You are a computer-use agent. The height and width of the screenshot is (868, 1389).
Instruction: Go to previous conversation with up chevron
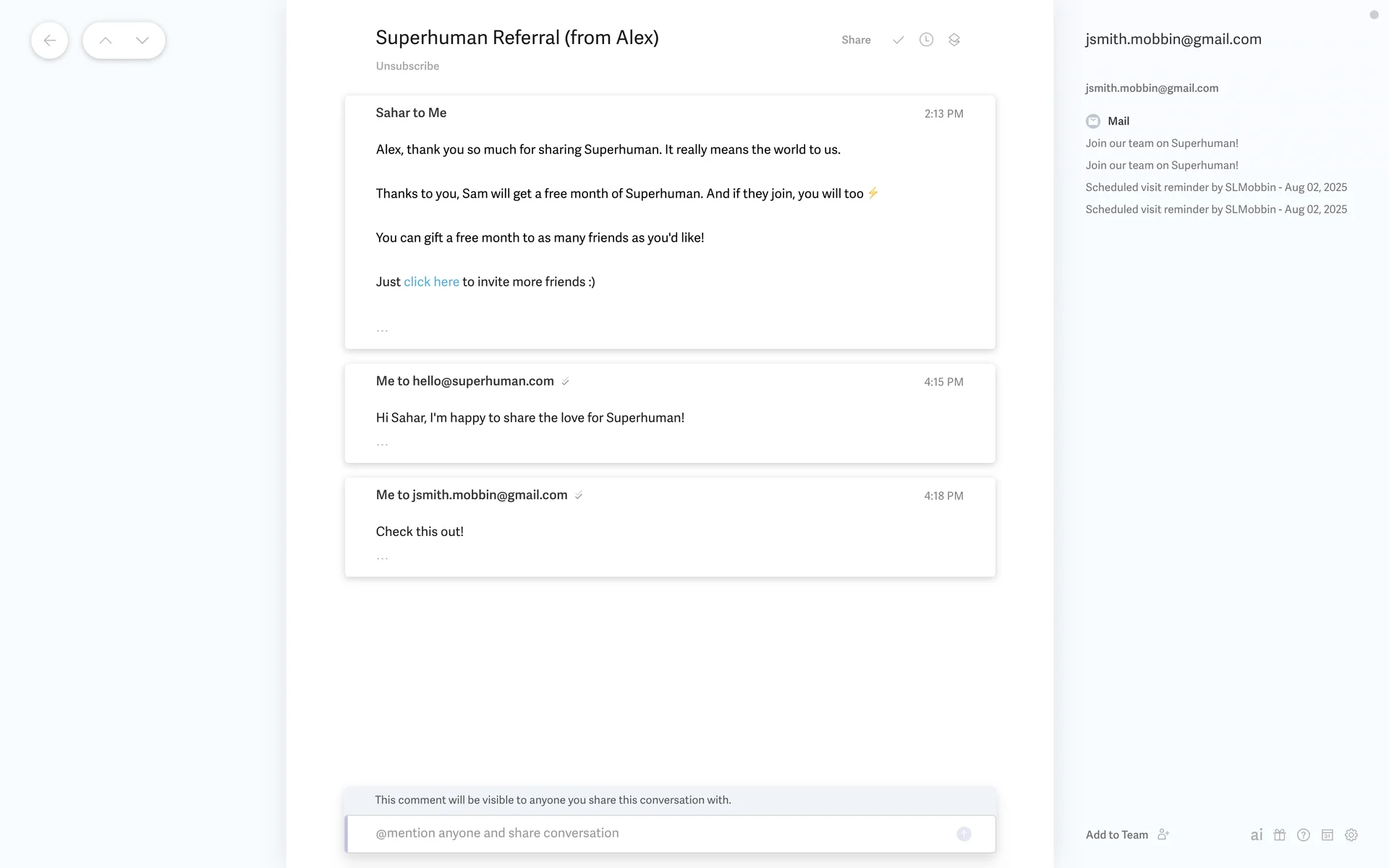click(106, 41)
